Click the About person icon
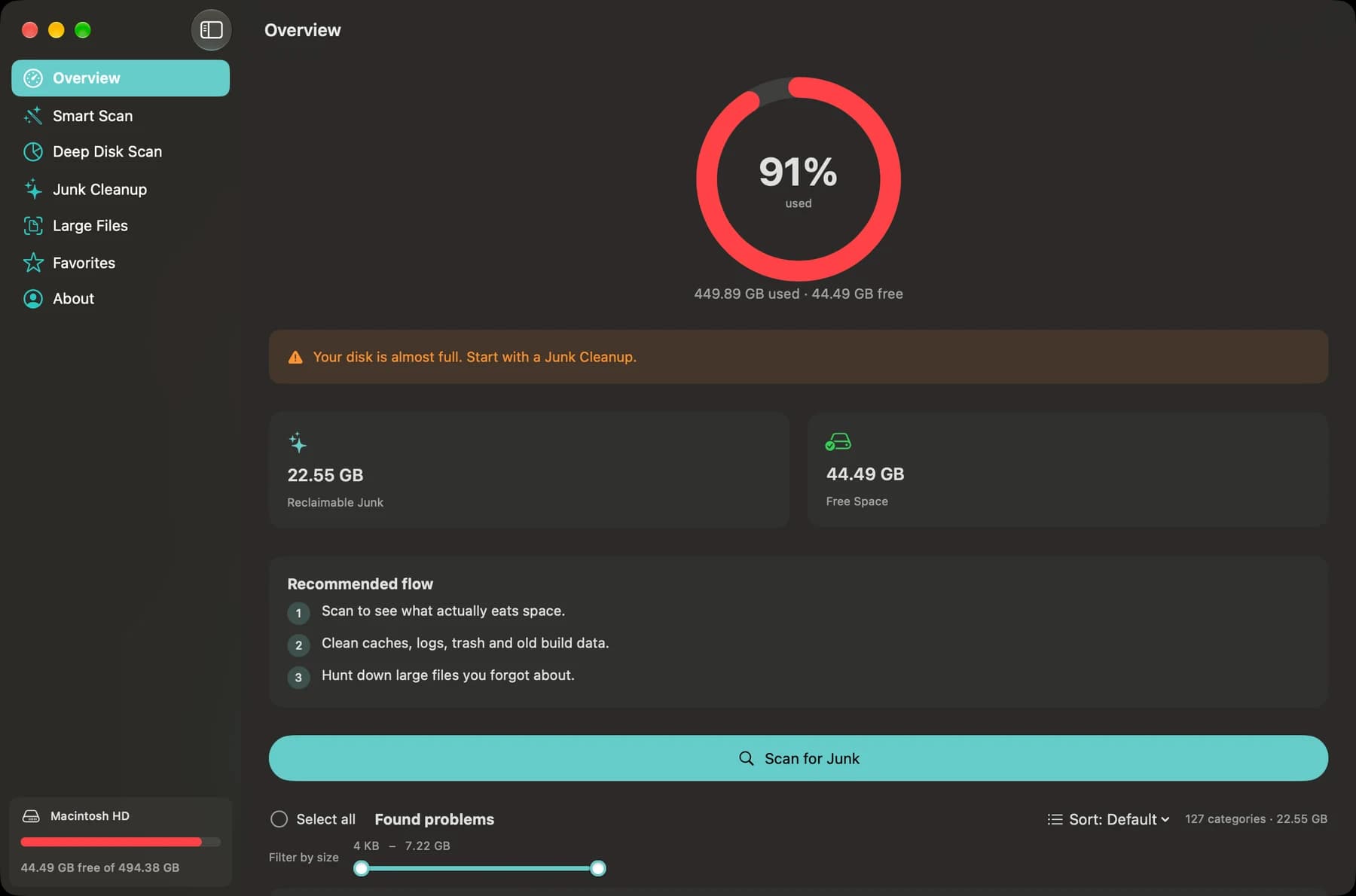This screenshot has height=896, width=1356. click(x=33, y=299)
